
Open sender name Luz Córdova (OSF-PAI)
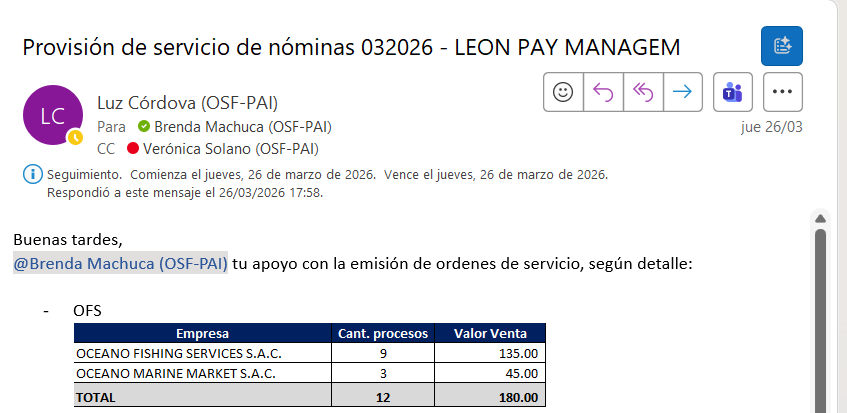coord(187,102)
